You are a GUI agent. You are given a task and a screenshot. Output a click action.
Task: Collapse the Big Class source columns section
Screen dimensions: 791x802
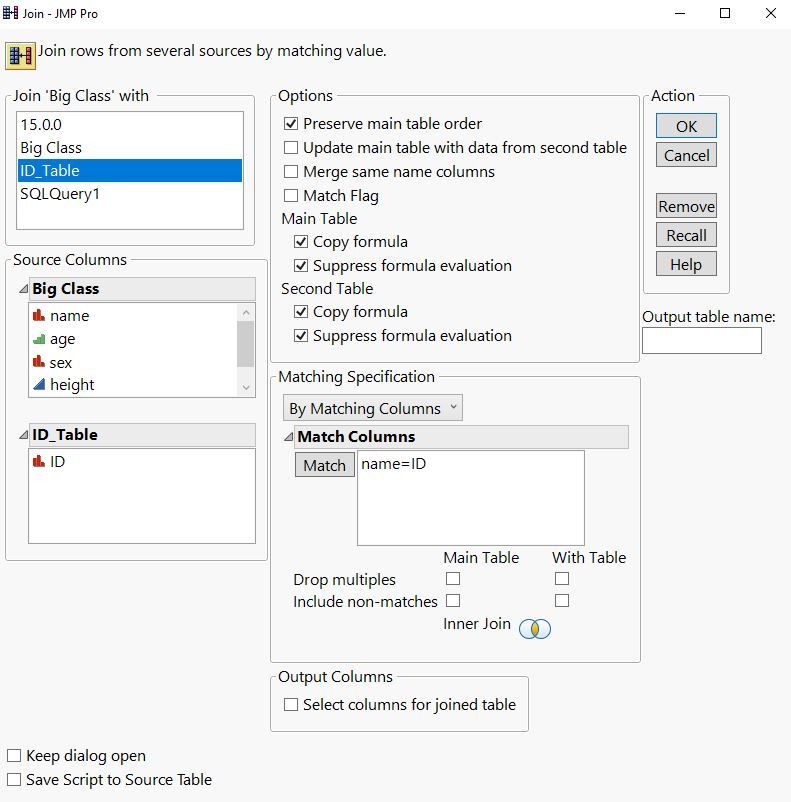point(23,289)
